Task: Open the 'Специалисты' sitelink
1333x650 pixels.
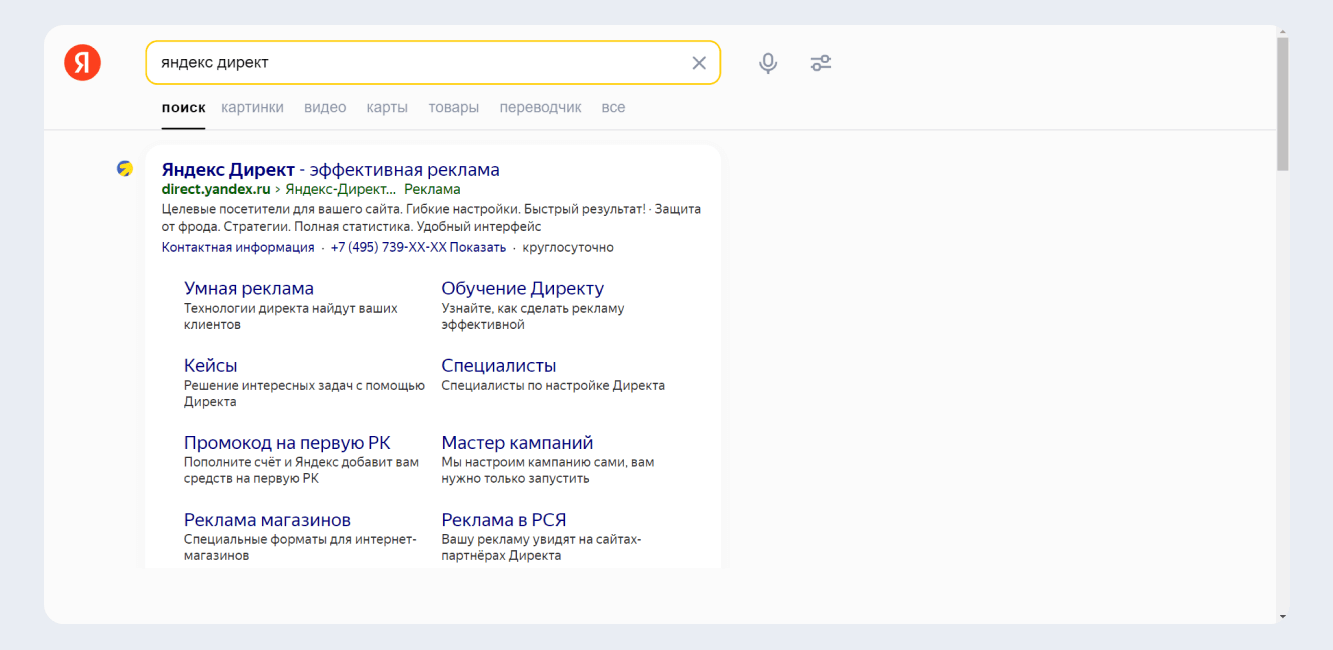Action: coord(499,365)
